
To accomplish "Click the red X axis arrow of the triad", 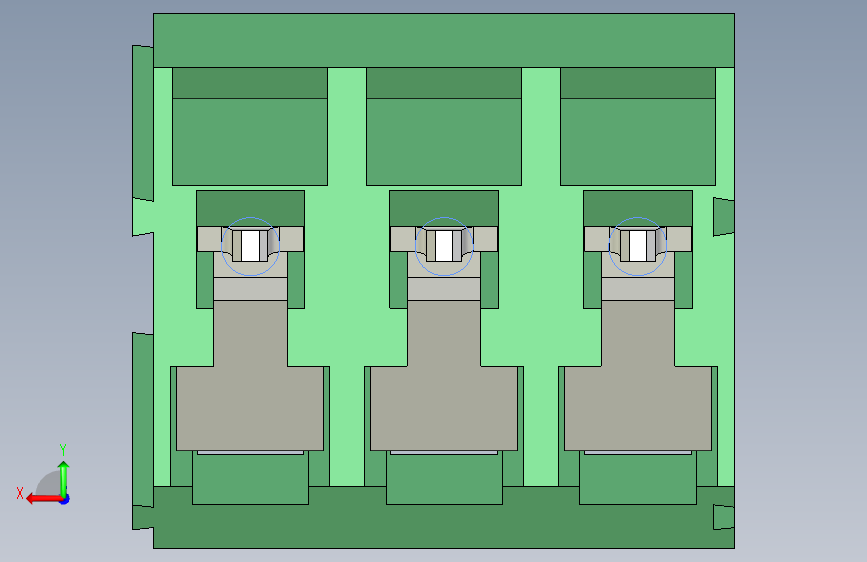I will (43, 499).
